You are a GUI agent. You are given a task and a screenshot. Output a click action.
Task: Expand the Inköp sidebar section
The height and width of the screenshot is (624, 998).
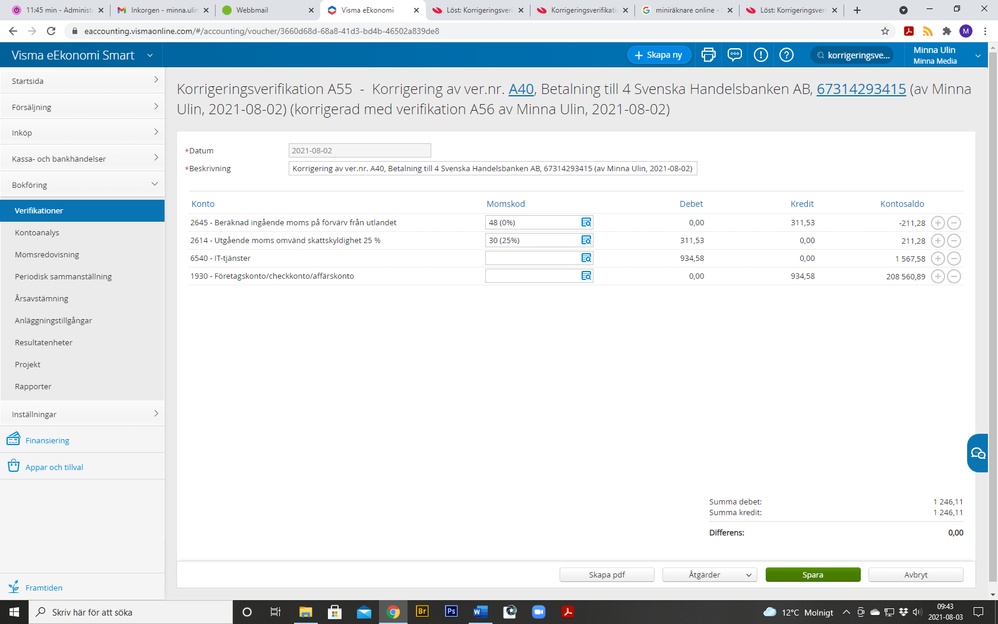[x=82, y=132]
